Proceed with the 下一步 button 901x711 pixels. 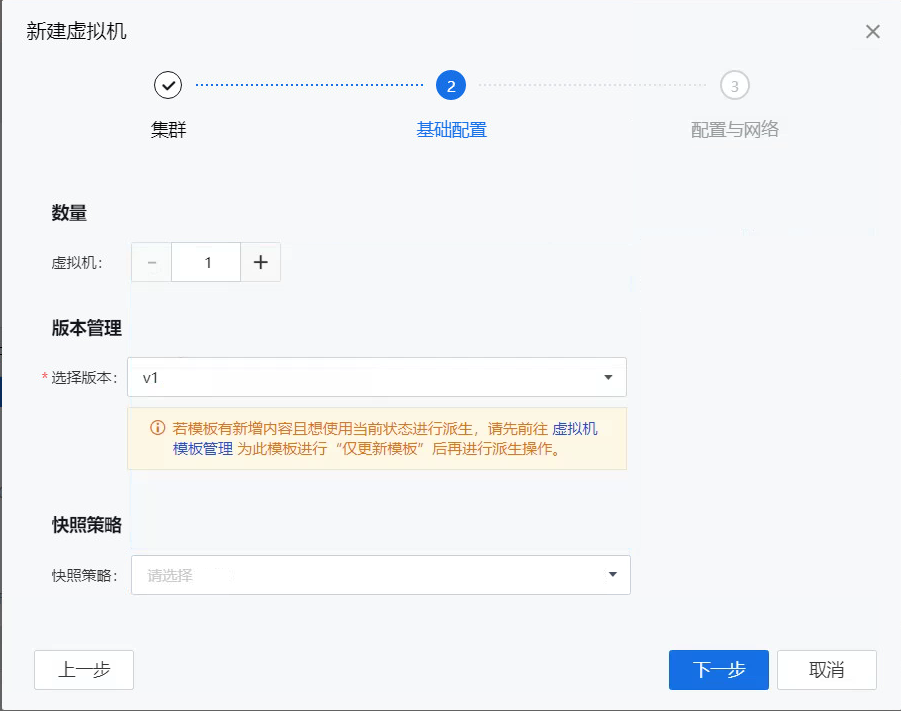(x=719, y=670)
